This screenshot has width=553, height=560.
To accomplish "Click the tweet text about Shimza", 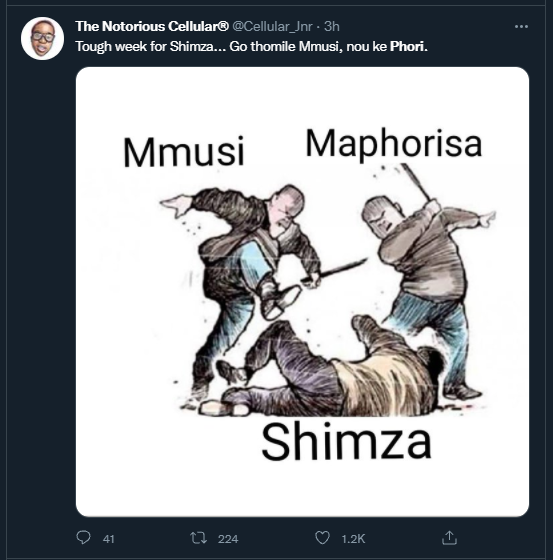I will (x=251, y=46).
